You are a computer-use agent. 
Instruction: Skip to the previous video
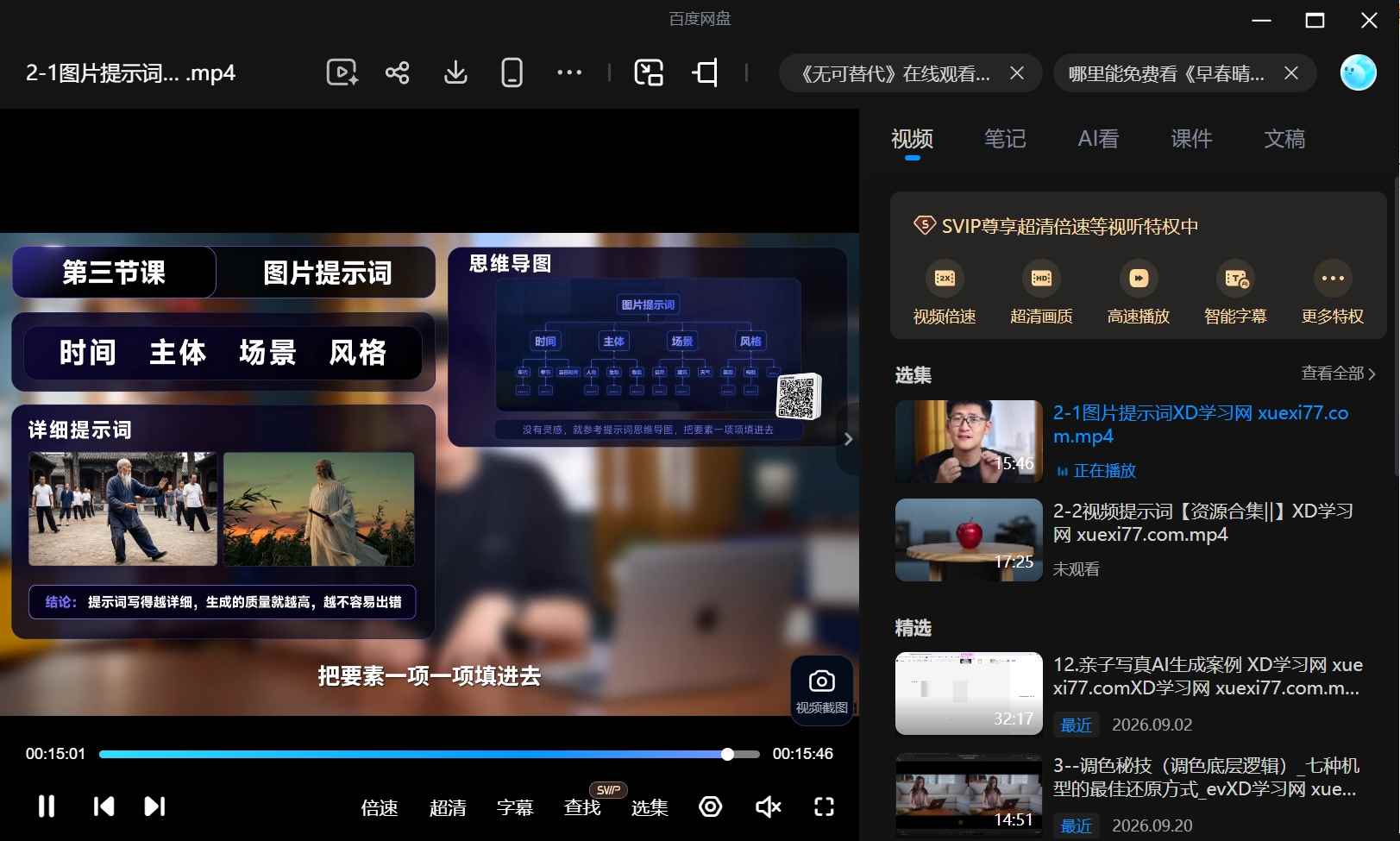coord(104,806)
